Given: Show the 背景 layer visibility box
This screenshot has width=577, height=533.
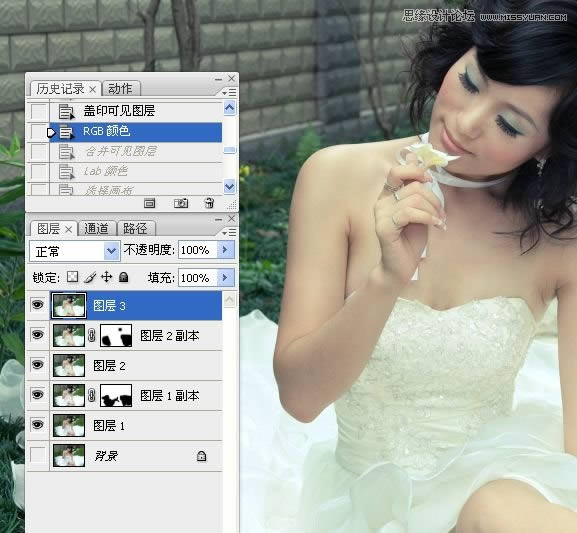Looking at the screenshot, I should (38, 455).
